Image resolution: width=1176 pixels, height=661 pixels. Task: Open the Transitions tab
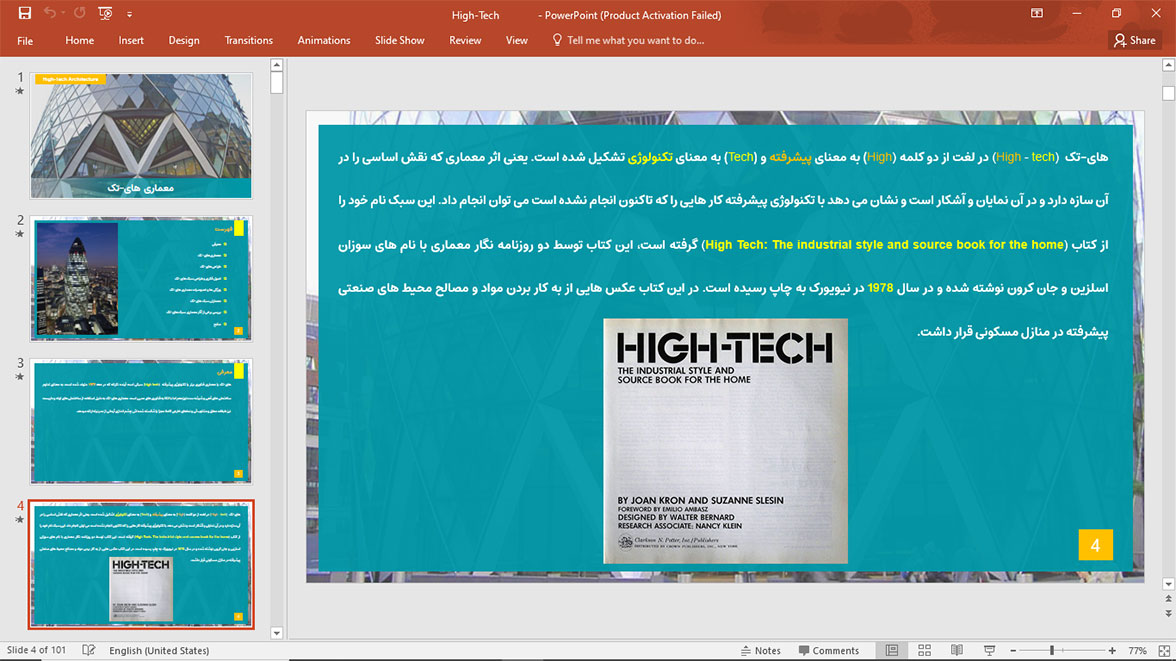tap(248, 41)
